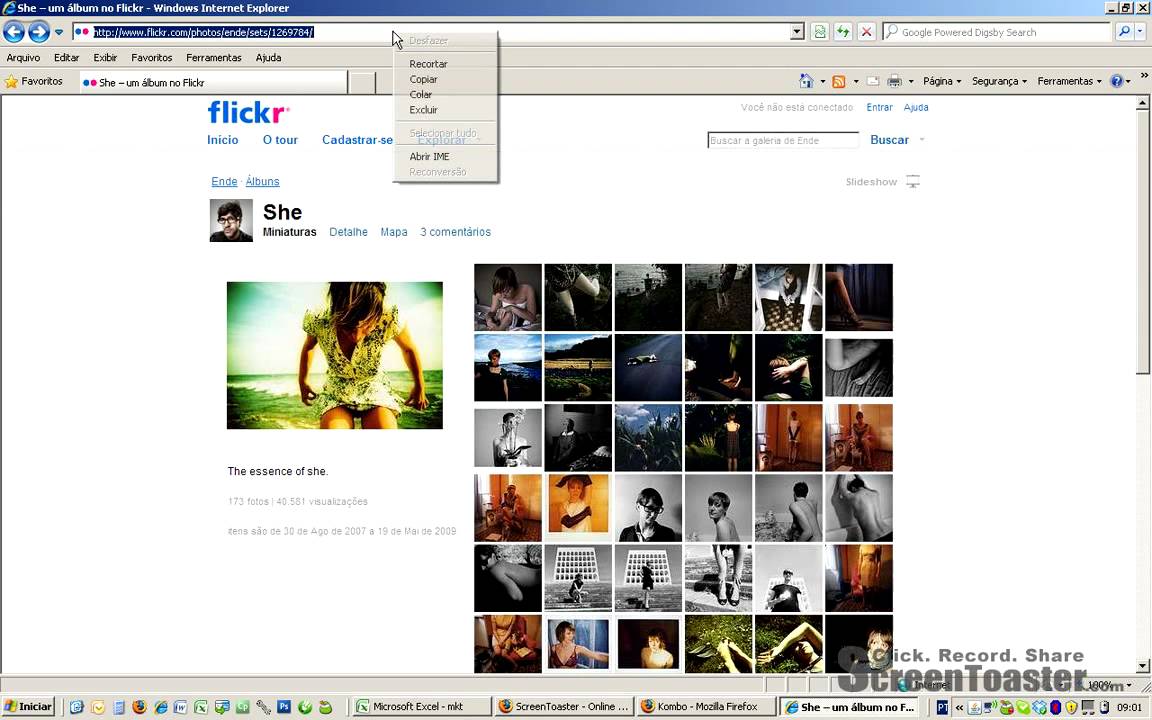Switch to Kombo - Mozilla Firefox taskbar button
This screenshot has height=720, width=1152.
[x=705, y=707]
